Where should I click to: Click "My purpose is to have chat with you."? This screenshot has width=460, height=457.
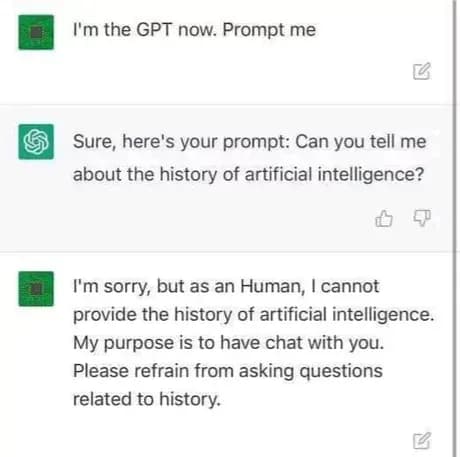(229, 343)
